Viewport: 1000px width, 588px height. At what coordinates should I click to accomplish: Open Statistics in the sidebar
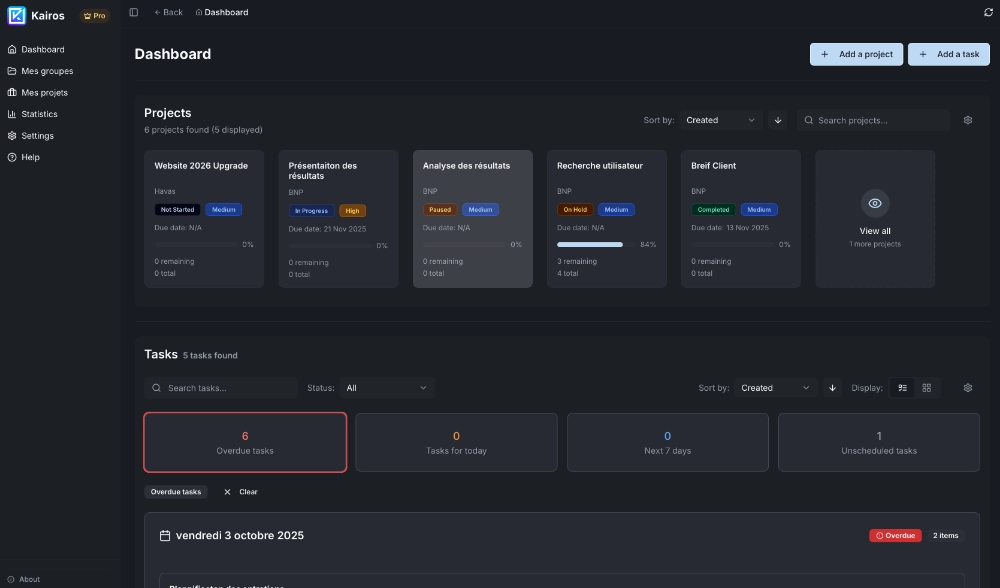(39, 114)
